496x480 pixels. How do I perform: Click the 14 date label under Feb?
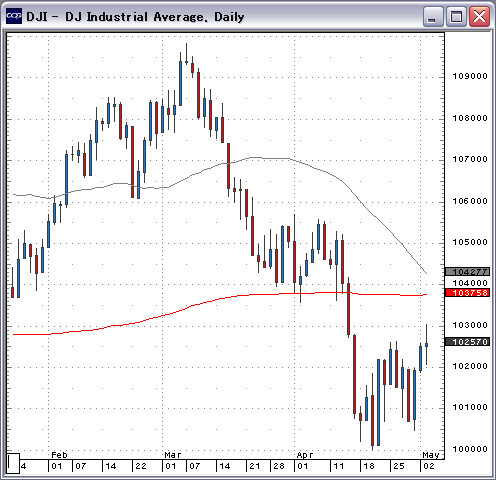coord(111,466)
